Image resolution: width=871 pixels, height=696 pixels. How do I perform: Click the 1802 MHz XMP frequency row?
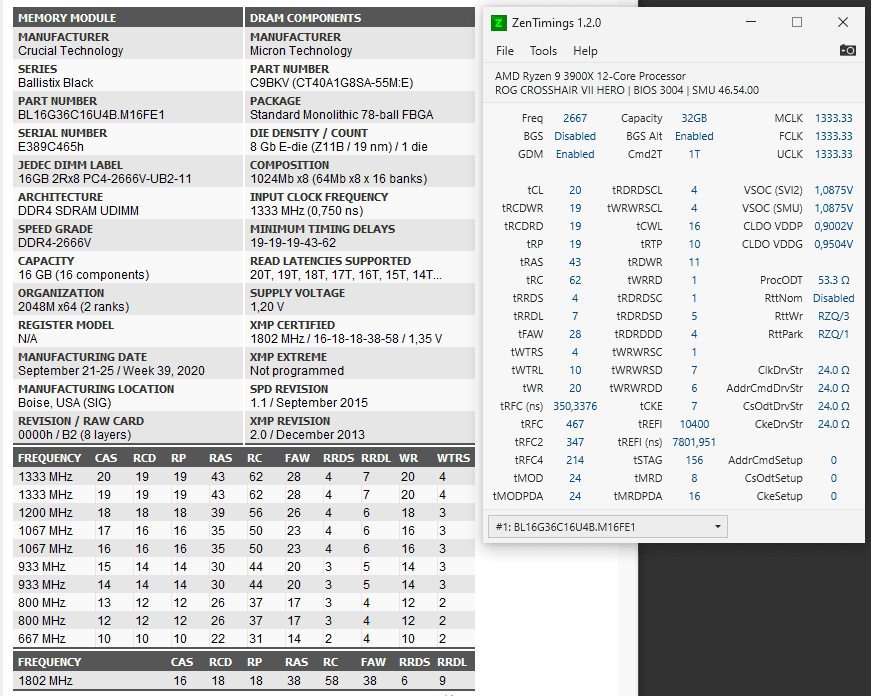click(x=244, y=680)
